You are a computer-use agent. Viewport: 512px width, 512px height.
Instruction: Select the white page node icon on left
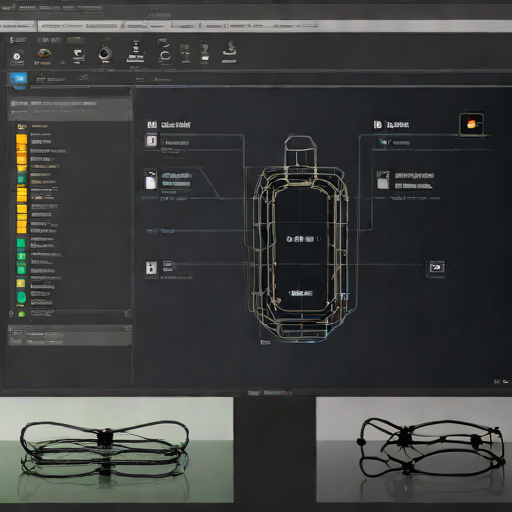tap(150, 180)
